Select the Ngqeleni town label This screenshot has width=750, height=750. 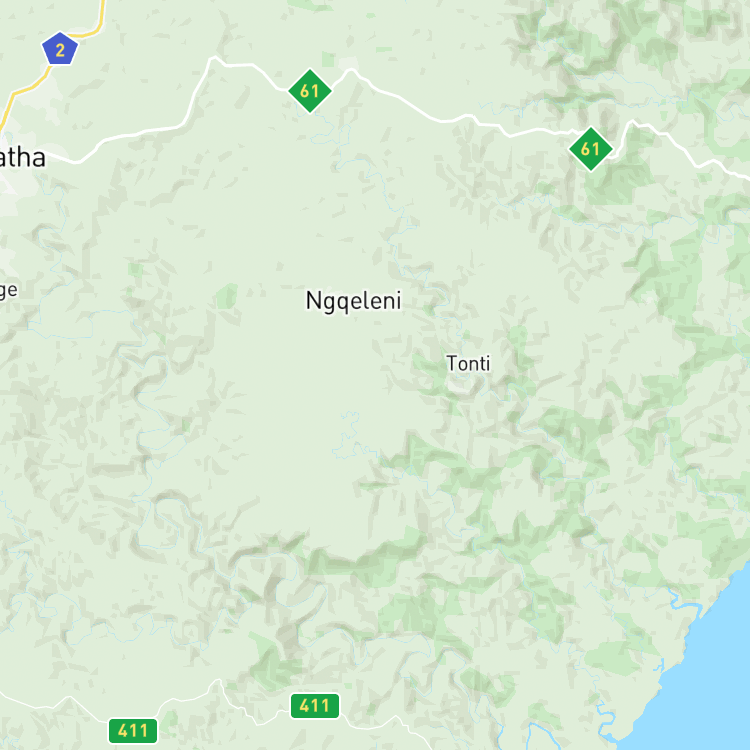(x=353, y=301)
